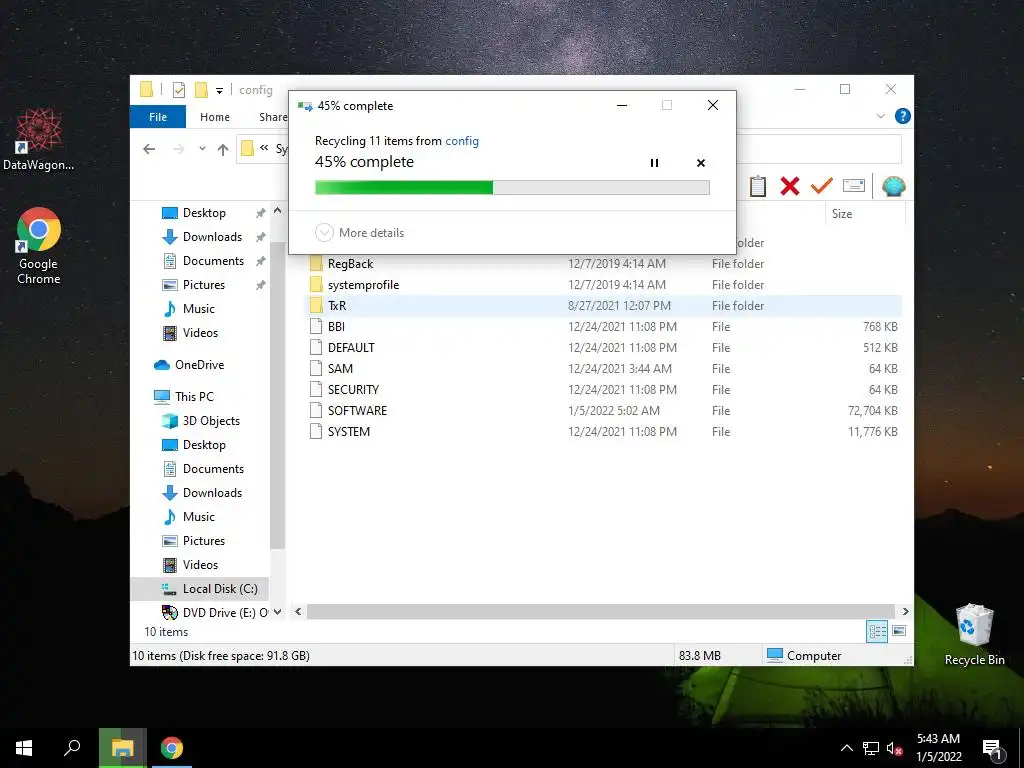
Task: Open the config link in progress dialog
Action: 462,140
